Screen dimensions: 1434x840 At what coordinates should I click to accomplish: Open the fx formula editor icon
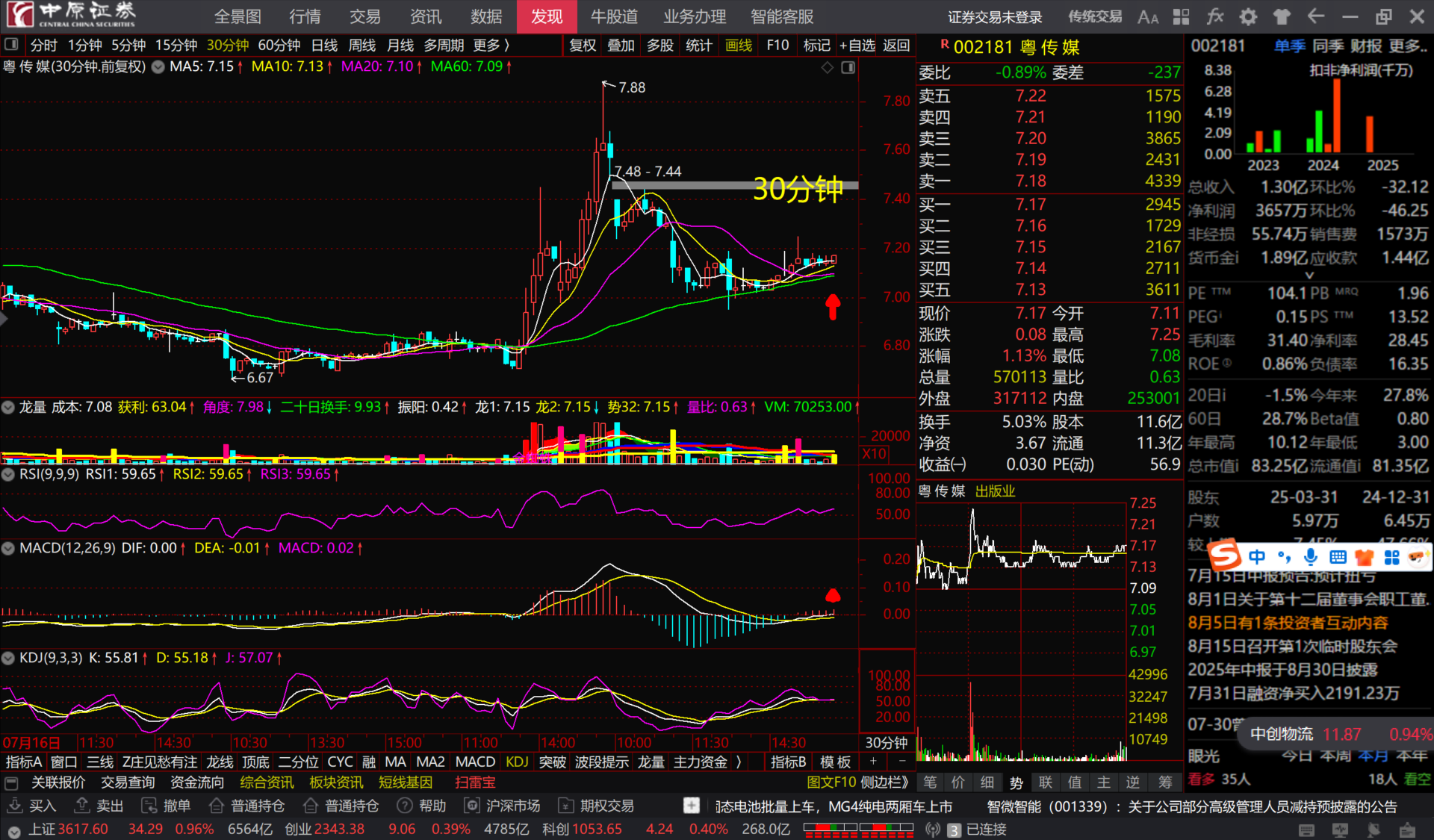click(1215, 16)
